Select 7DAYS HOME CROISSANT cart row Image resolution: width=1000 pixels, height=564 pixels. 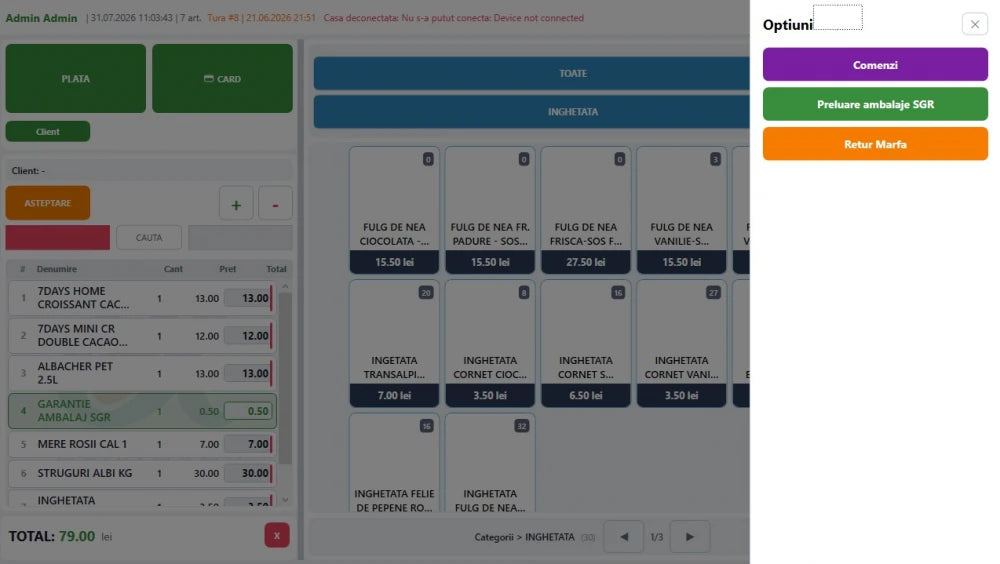click(142, 298)
